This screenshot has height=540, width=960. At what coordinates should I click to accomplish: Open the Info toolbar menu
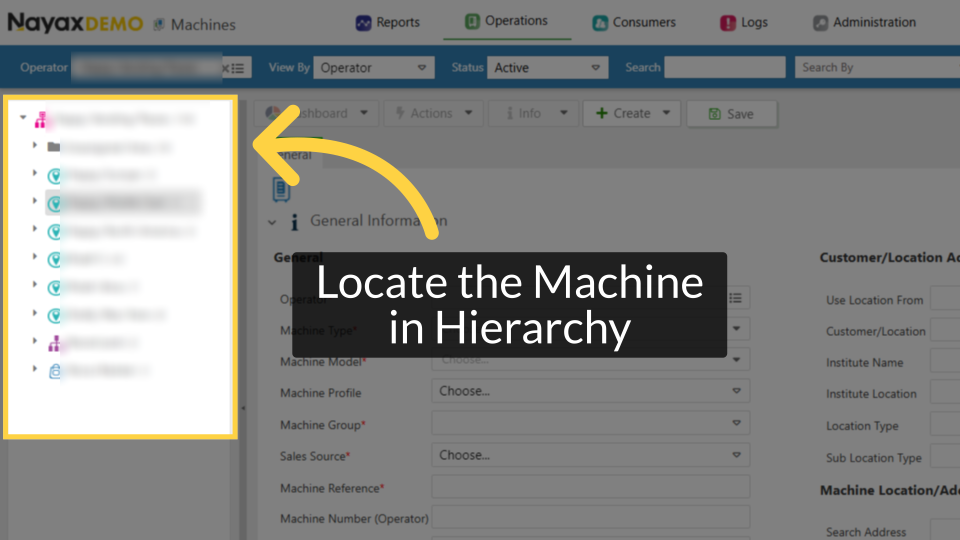coord(533,113)
